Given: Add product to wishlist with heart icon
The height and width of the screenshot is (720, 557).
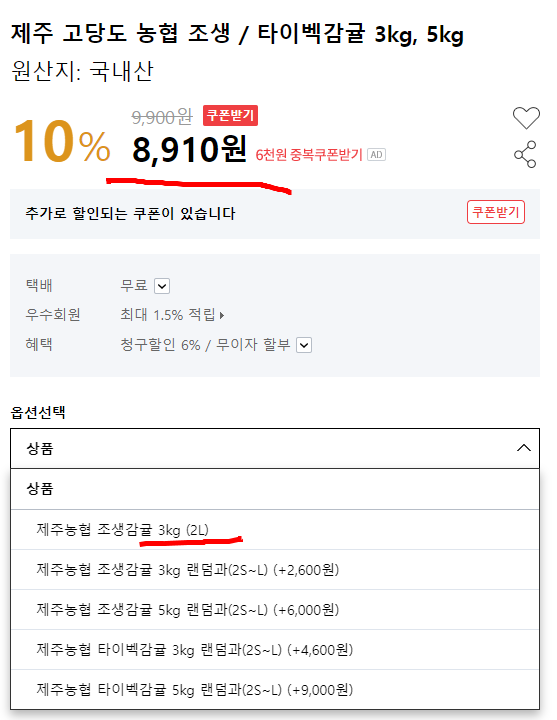Looking at the screenshot, I should (x=526, y=118).
